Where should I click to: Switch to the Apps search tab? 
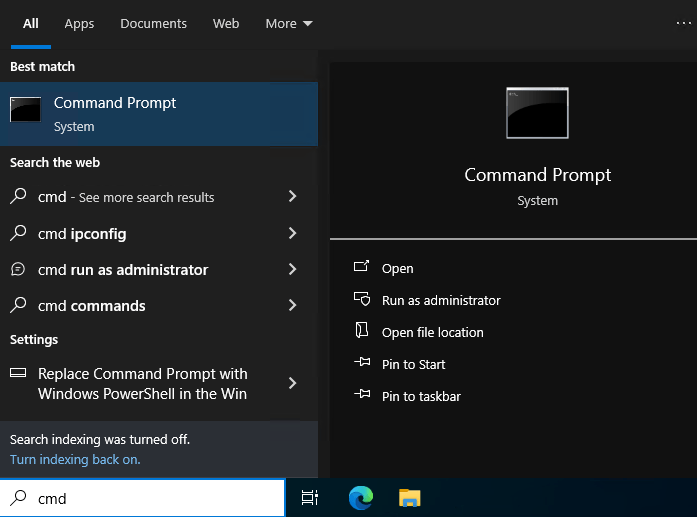click(79, 24)
